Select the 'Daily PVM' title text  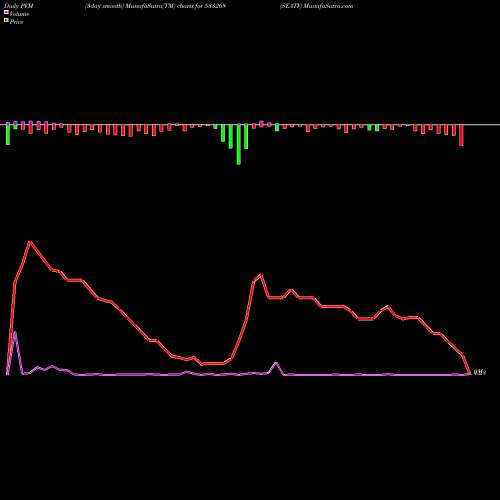coord(19,6)
